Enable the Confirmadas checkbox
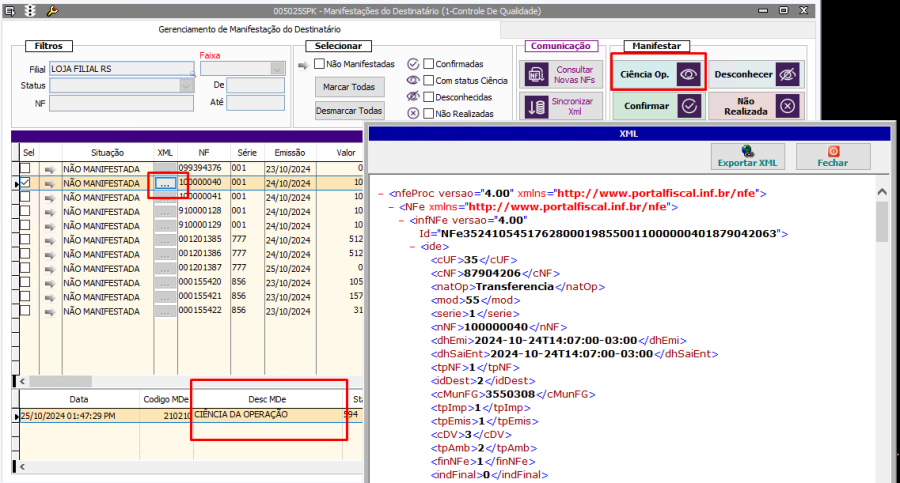 [x=429, y=64]
